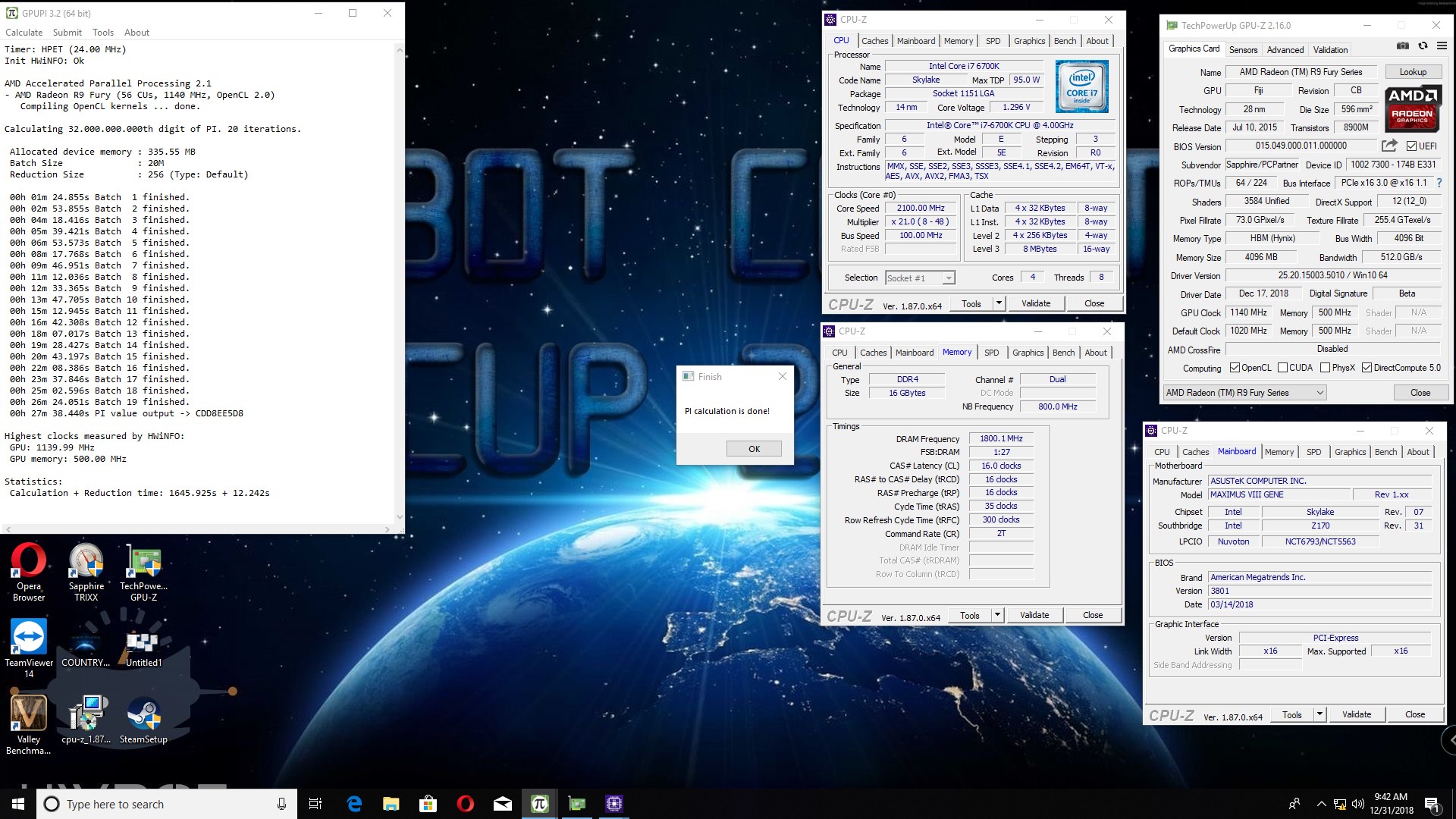Viewport: 1456px width, 819px height.
Task: Open Opera Browser desktop shortcut
Action: 29,572
